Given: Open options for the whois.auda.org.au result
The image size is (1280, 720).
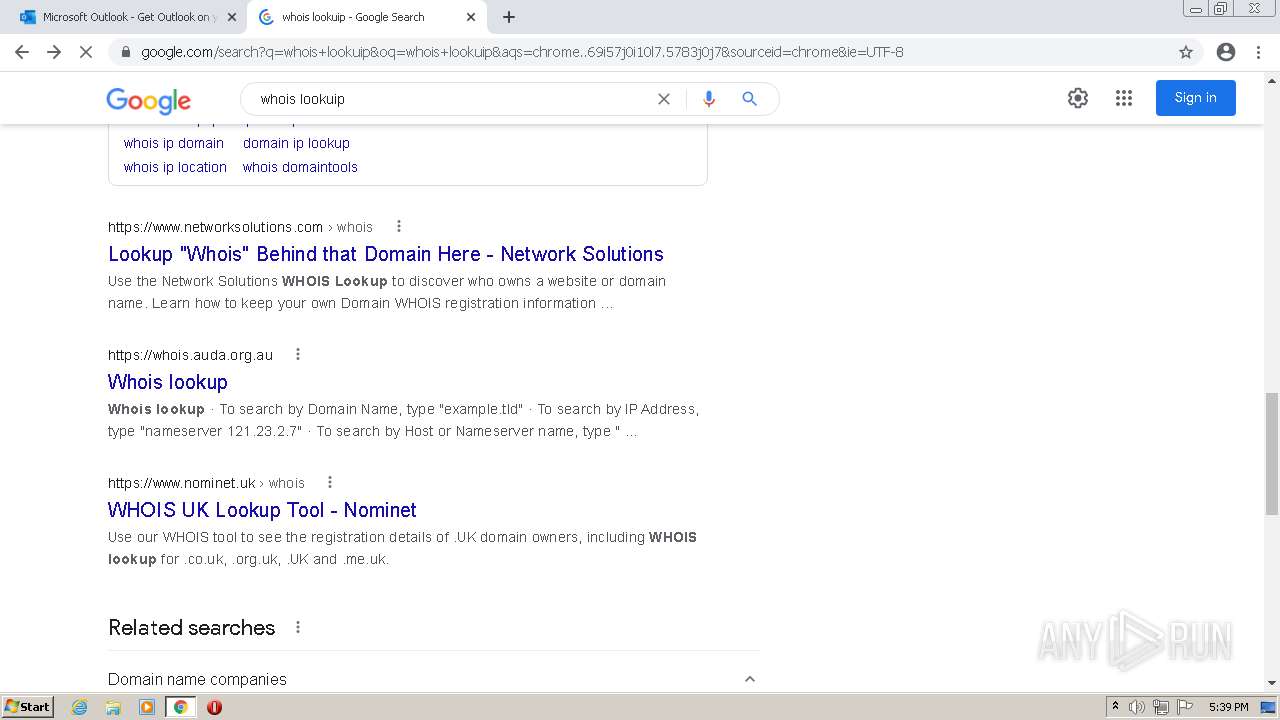Looking at the screenshot, I should point(297,354).
